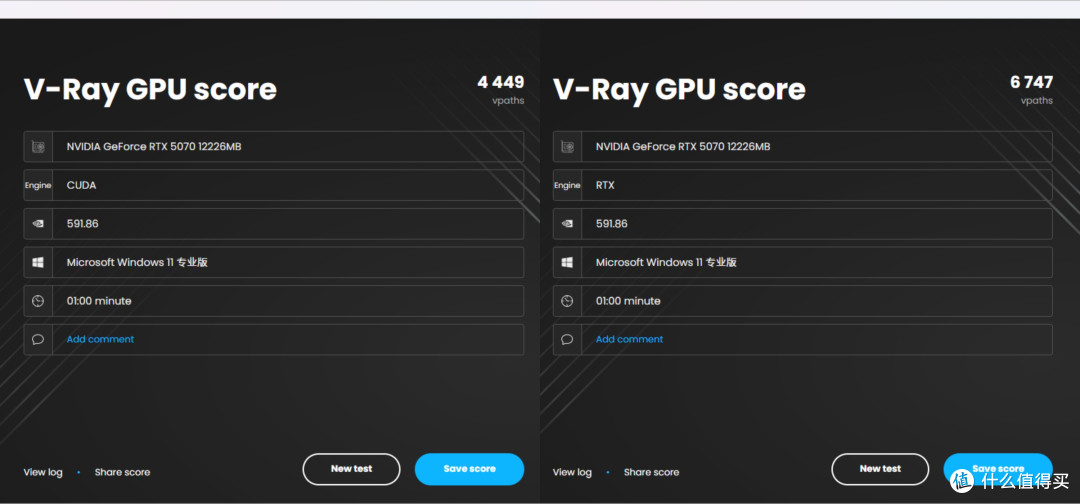Click the RTX engine value
Screen dimensions: 1080x504
pos(605,185)
